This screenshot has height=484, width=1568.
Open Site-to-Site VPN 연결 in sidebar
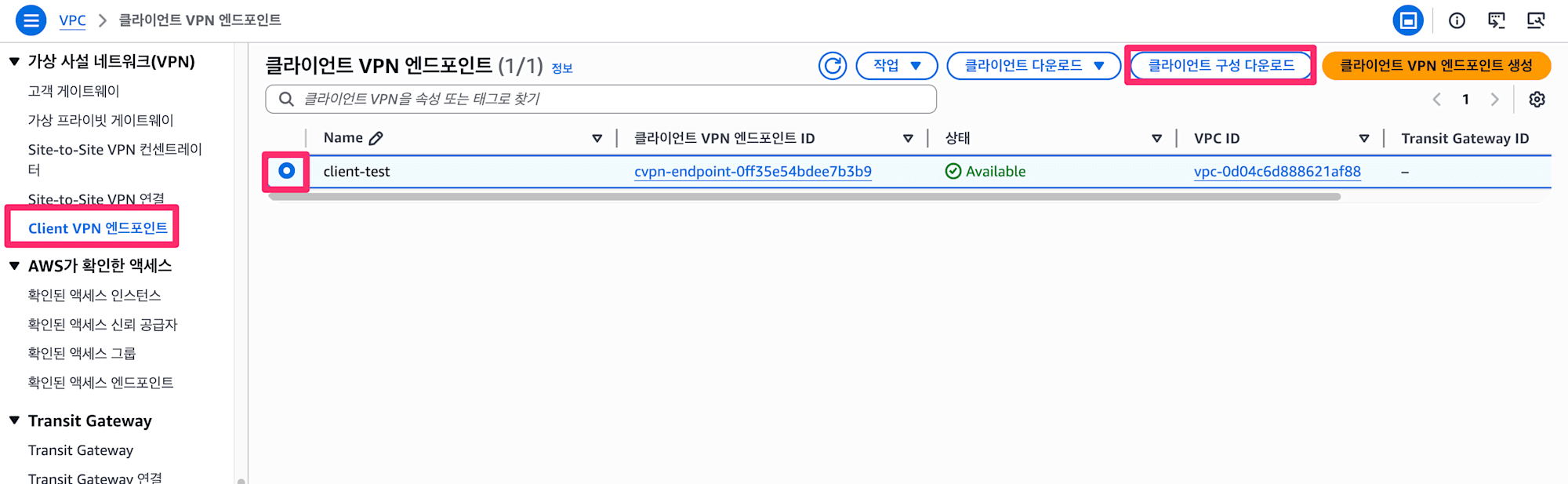(96, 199)
